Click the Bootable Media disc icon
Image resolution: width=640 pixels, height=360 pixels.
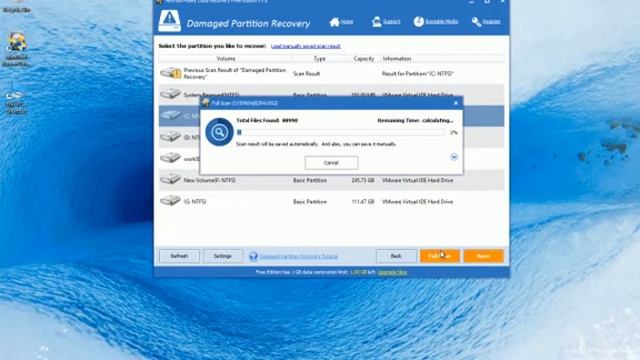(x=418, y=22)
